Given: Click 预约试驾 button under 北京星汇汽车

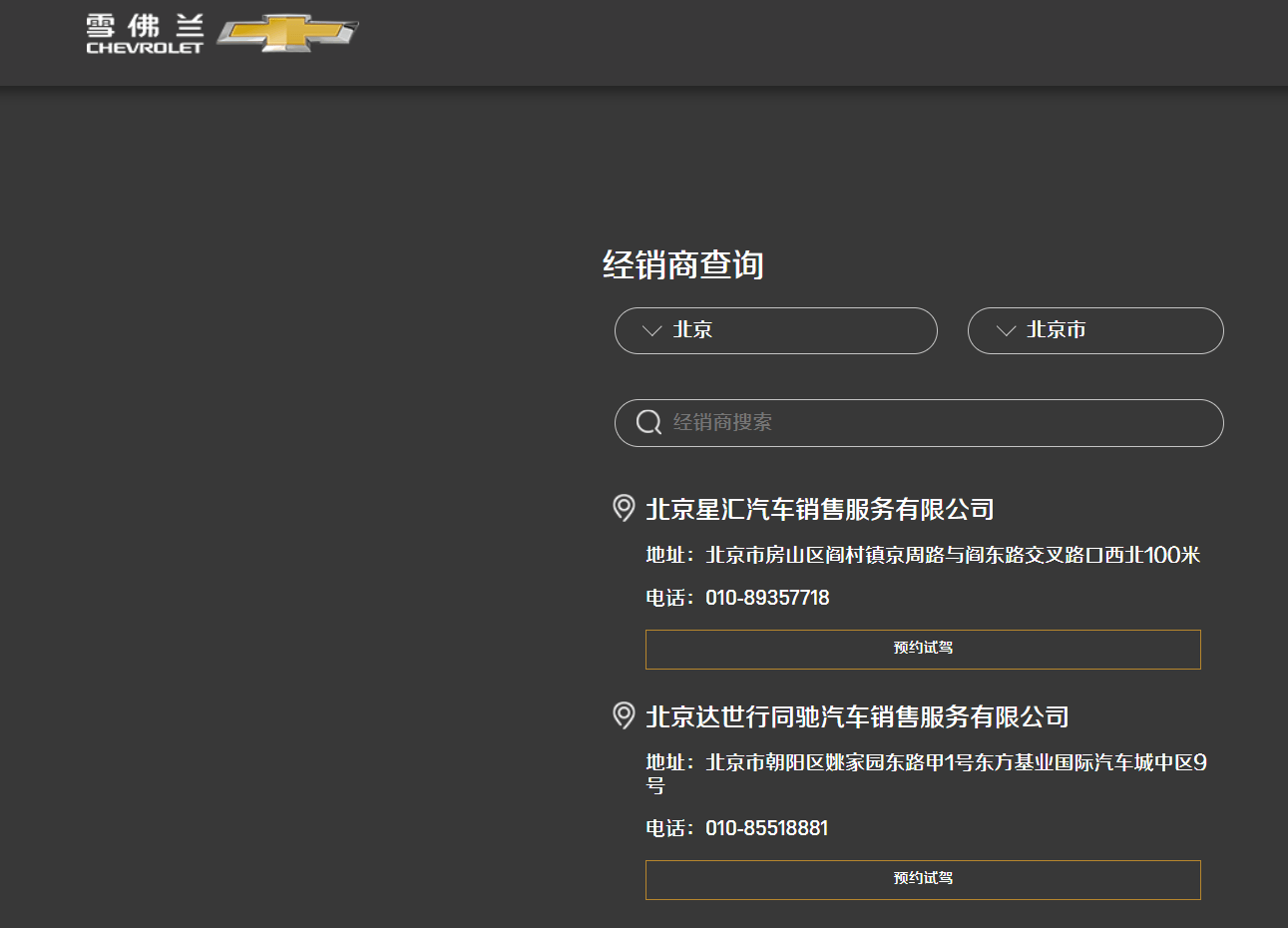Looking at the screenshot, I should pos(923,649).
